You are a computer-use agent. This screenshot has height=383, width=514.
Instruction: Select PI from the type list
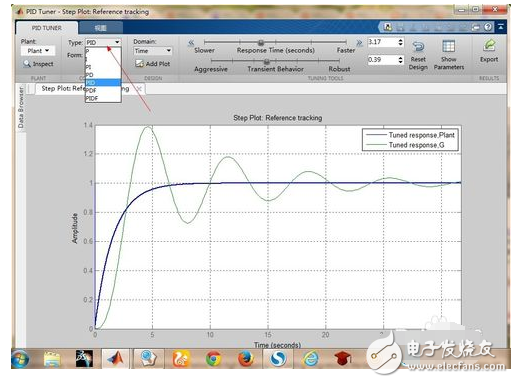click(103, 67)
